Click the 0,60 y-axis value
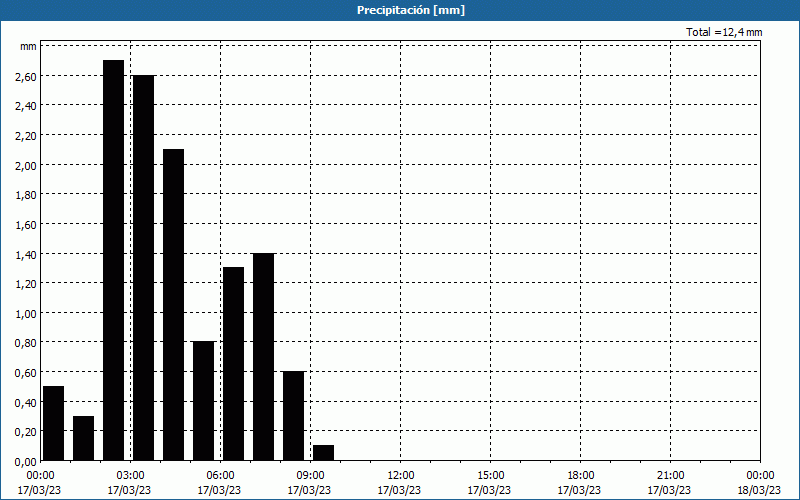800x500 pixels. 26,372
